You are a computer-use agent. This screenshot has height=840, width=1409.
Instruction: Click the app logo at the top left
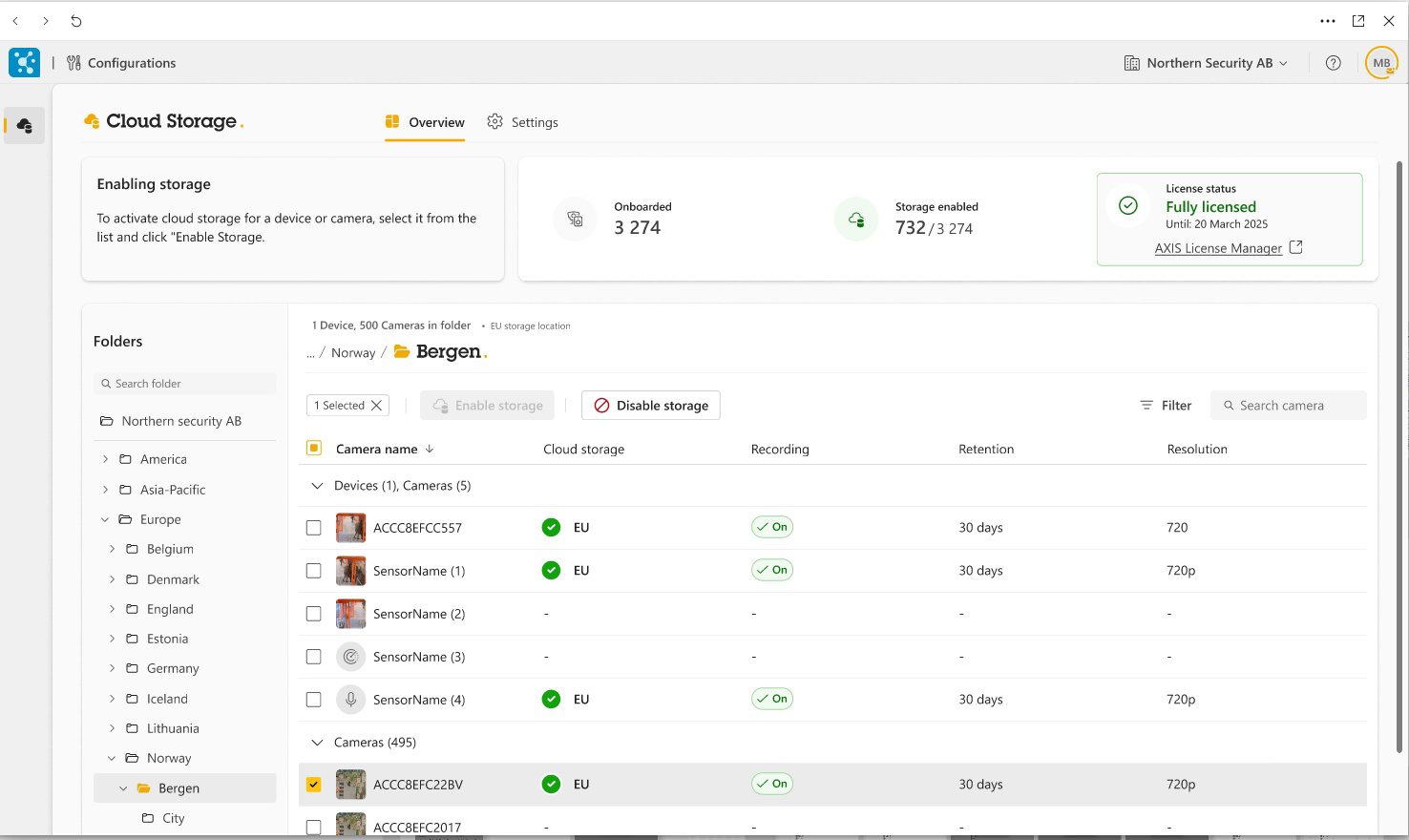pos(24,63)
